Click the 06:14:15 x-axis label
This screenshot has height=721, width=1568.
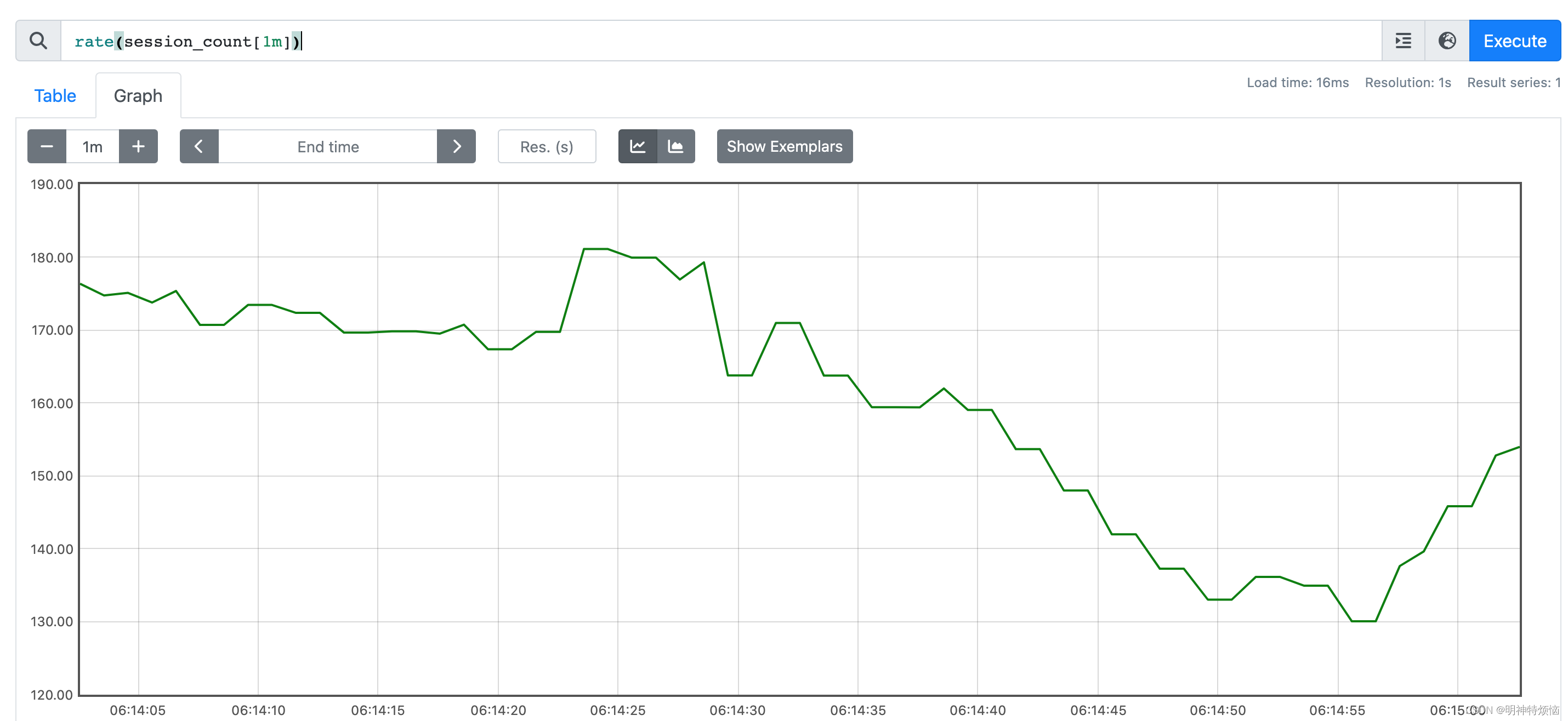click(377, 710)
